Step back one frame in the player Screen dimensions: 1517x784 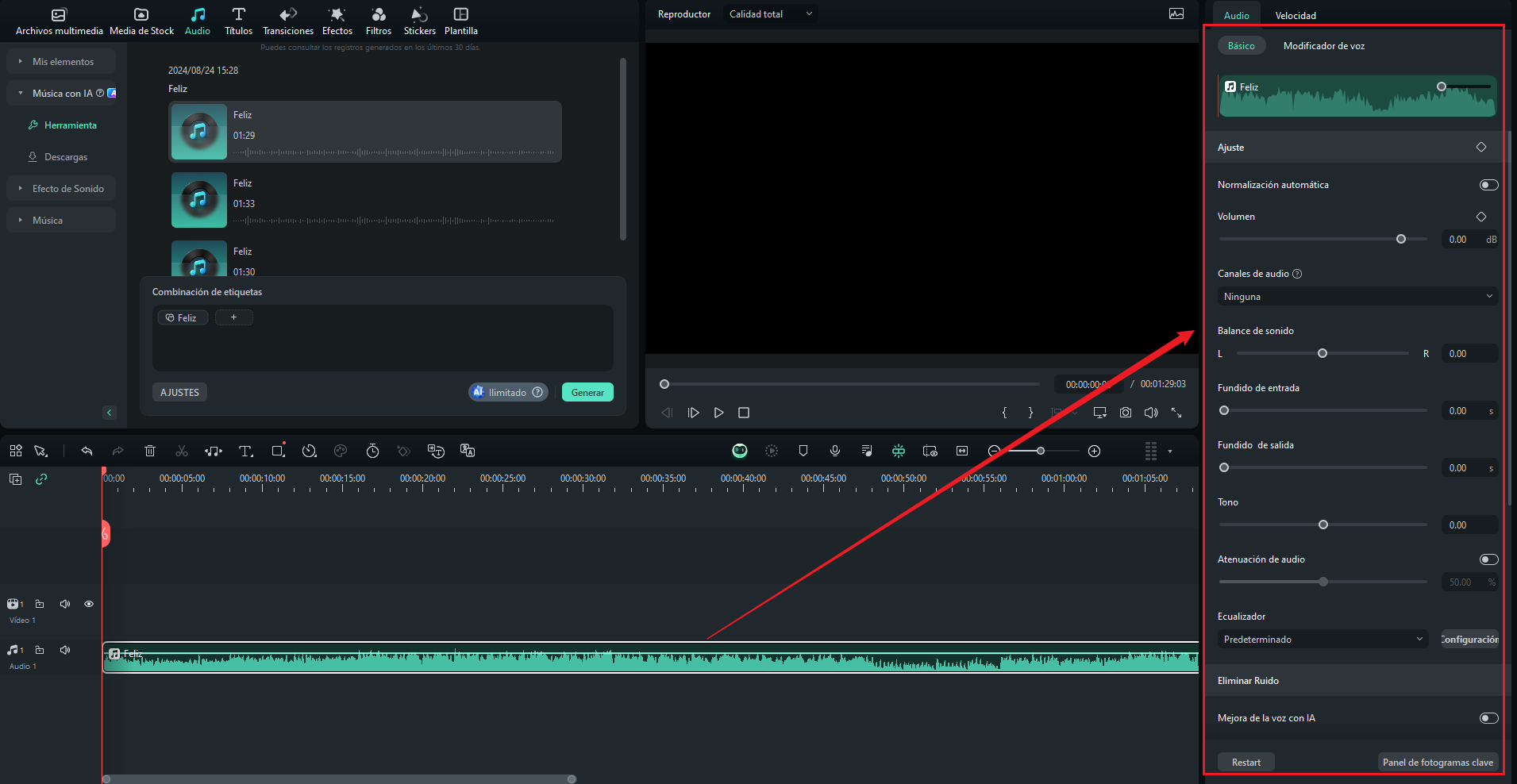(668, 413)
